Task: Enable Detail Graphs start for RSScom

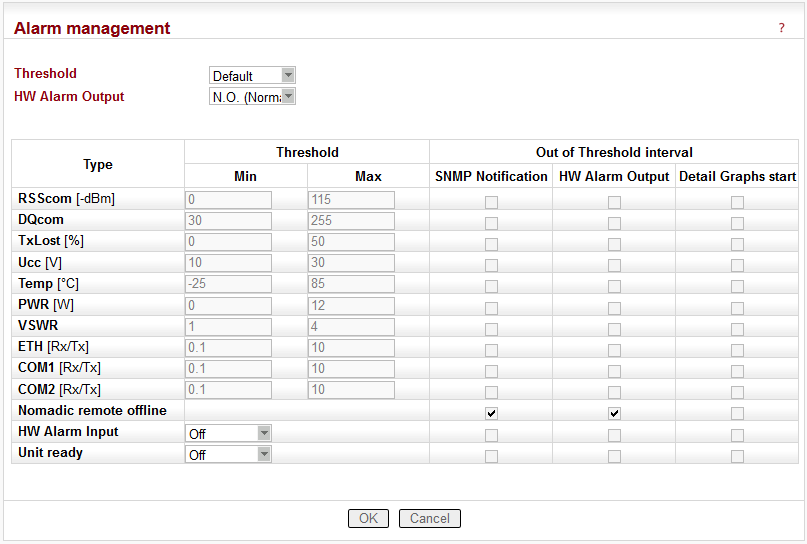Action: tap(737, 202)
